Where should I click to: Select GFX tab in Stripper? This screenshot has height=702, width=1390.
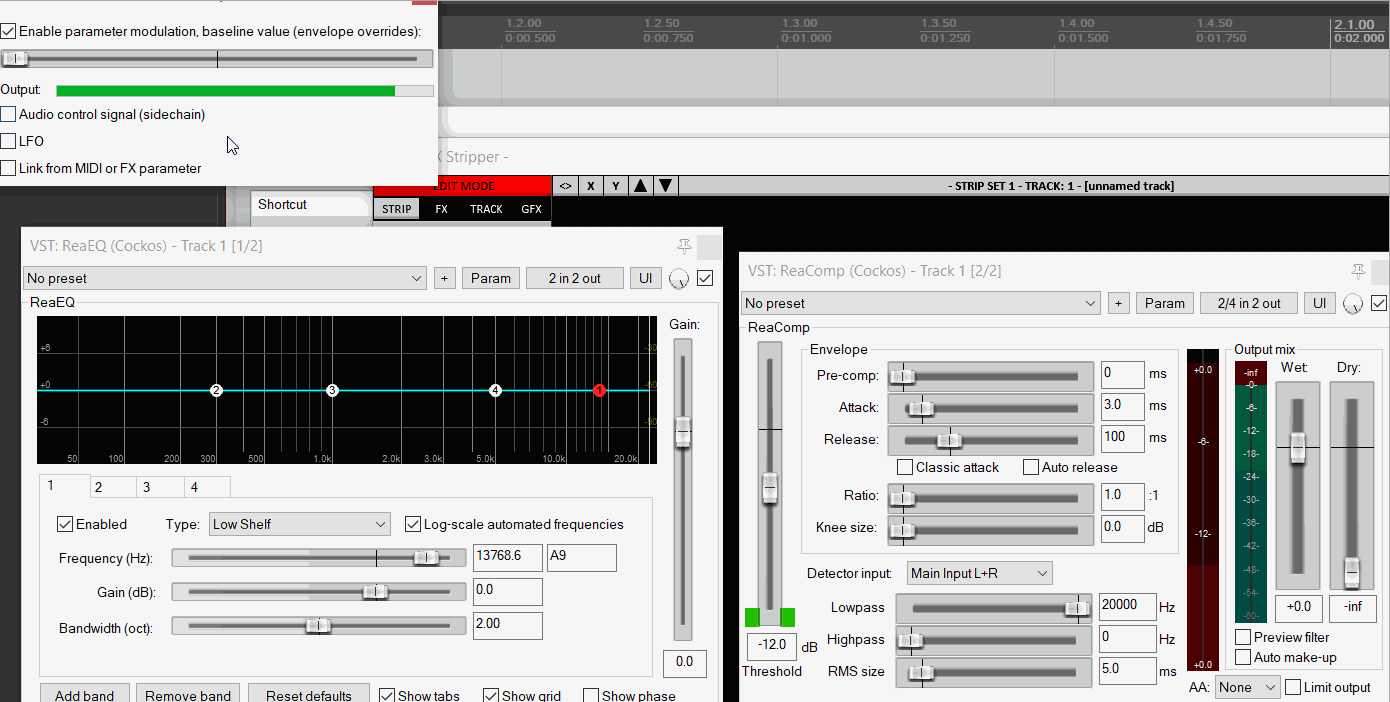(x=531, y=209)
